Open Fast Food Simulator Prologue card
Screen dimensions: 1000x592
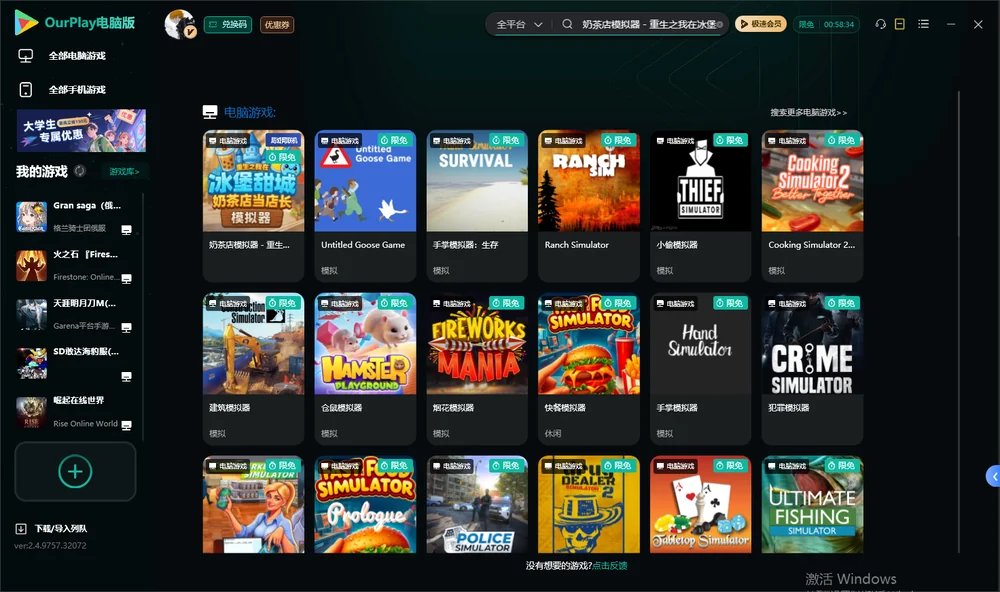click(365, 504)
